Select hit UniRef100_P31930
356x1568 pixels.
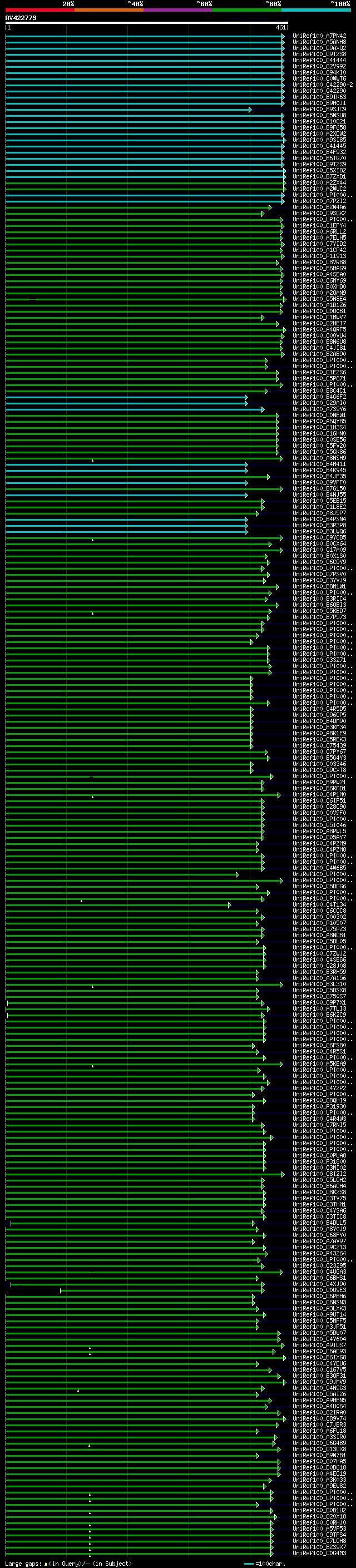[319, 1106]
